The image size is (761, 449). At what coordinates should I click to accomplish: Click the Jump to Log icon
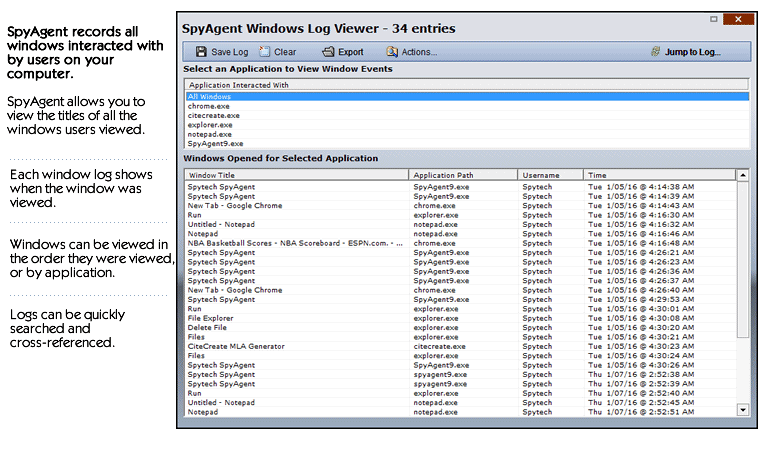tap(656, 51)
